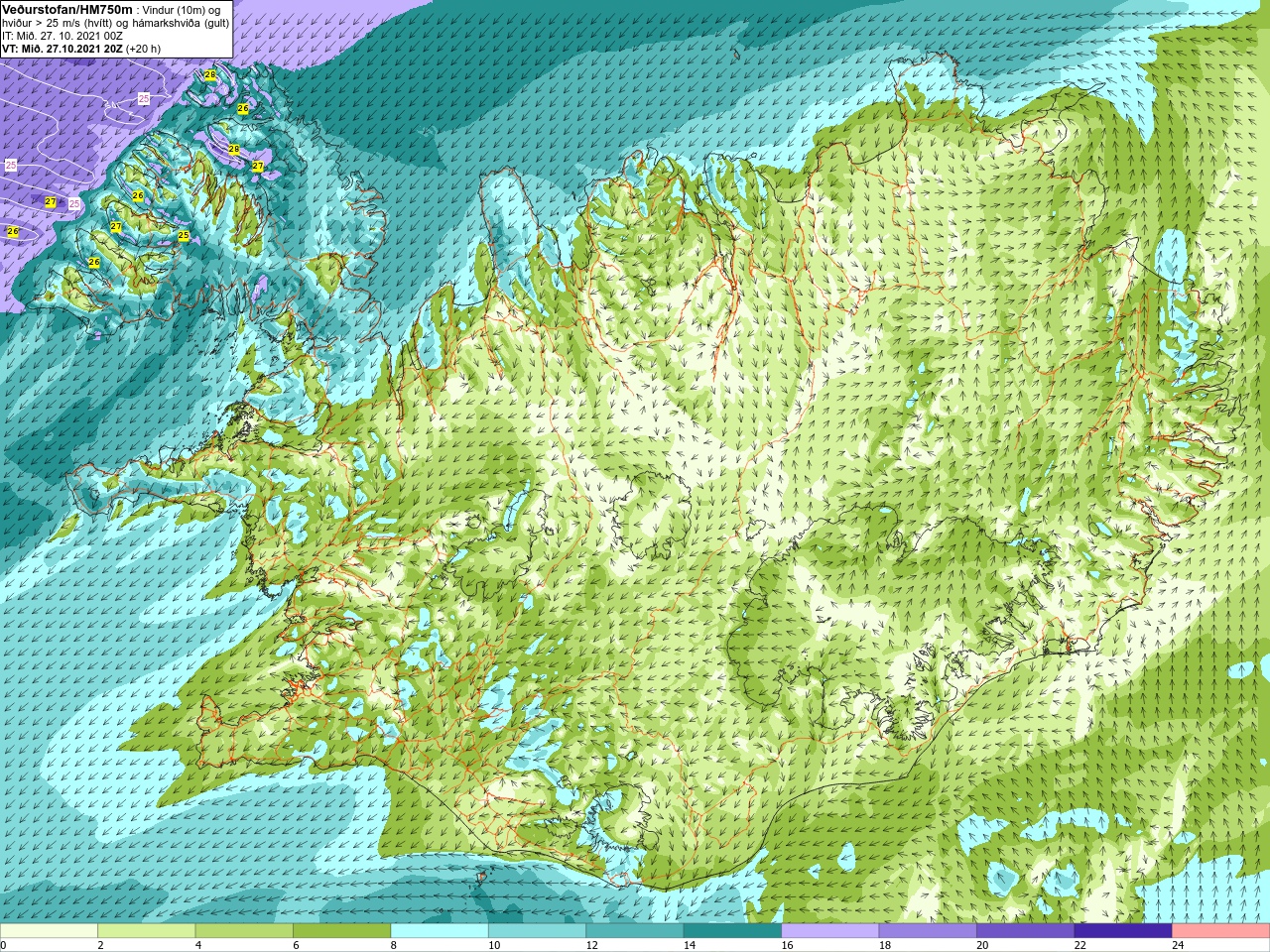Viewport: 1270px width, 952px height.
Task: Click the yellow "27" gust marker over purple sea
Action: pos(51,201)
